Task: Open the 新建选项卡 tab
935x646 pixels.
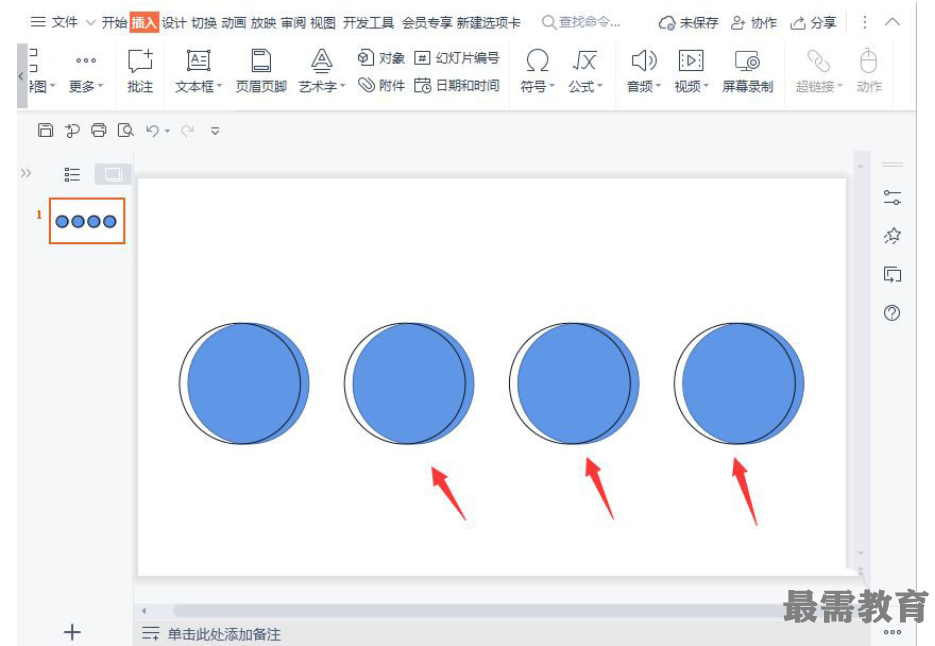Action: [x=488, y=23]
